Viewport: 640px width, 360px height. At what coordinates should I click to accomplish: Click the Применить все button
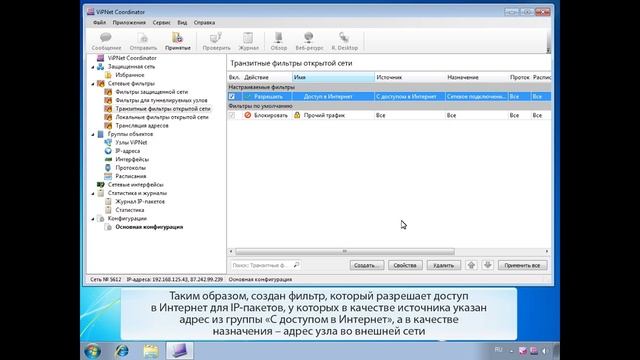coord(522,265)
